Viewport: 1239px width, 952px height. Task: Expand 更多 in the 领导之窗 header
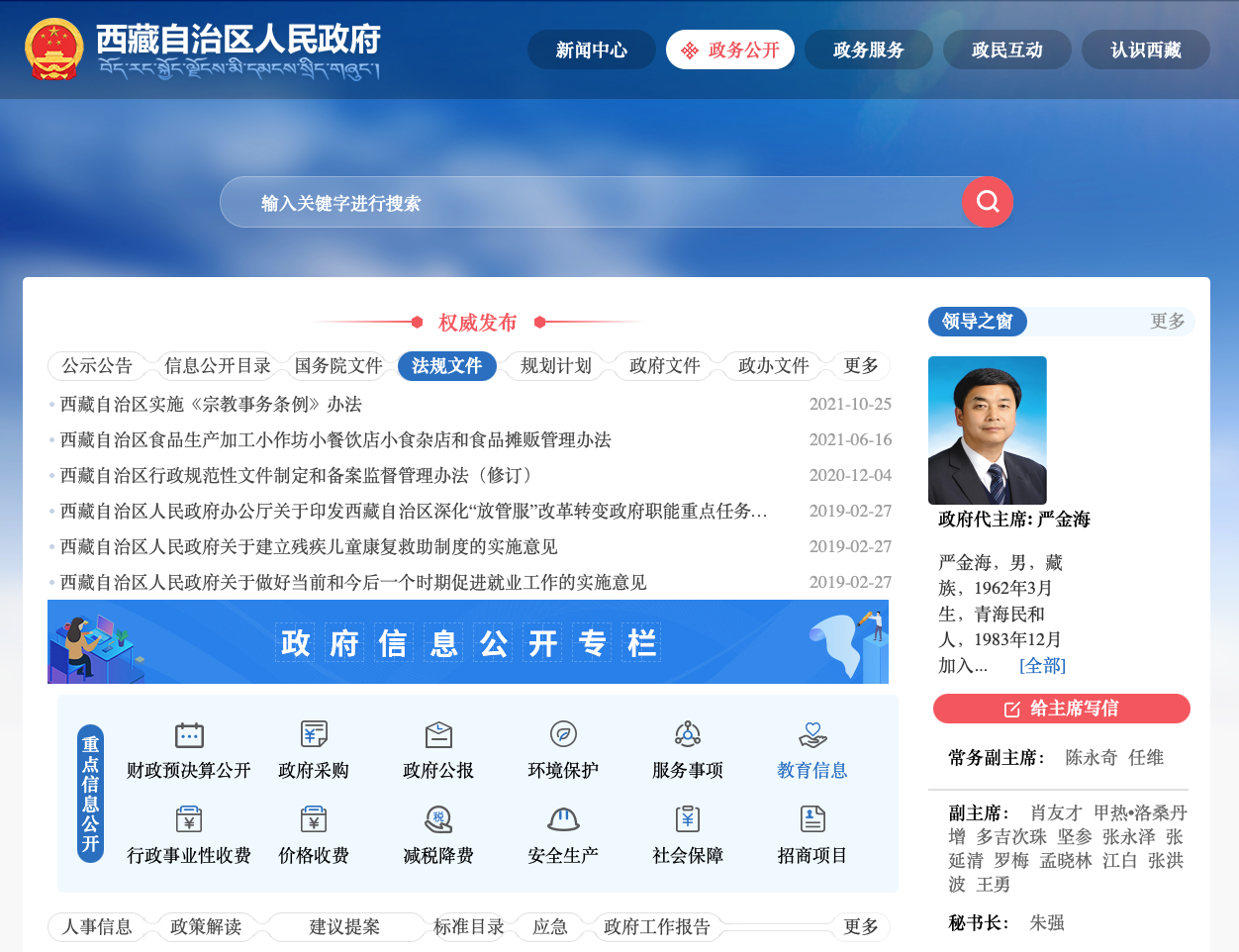pyautogui.click(x=1168, y=322)
